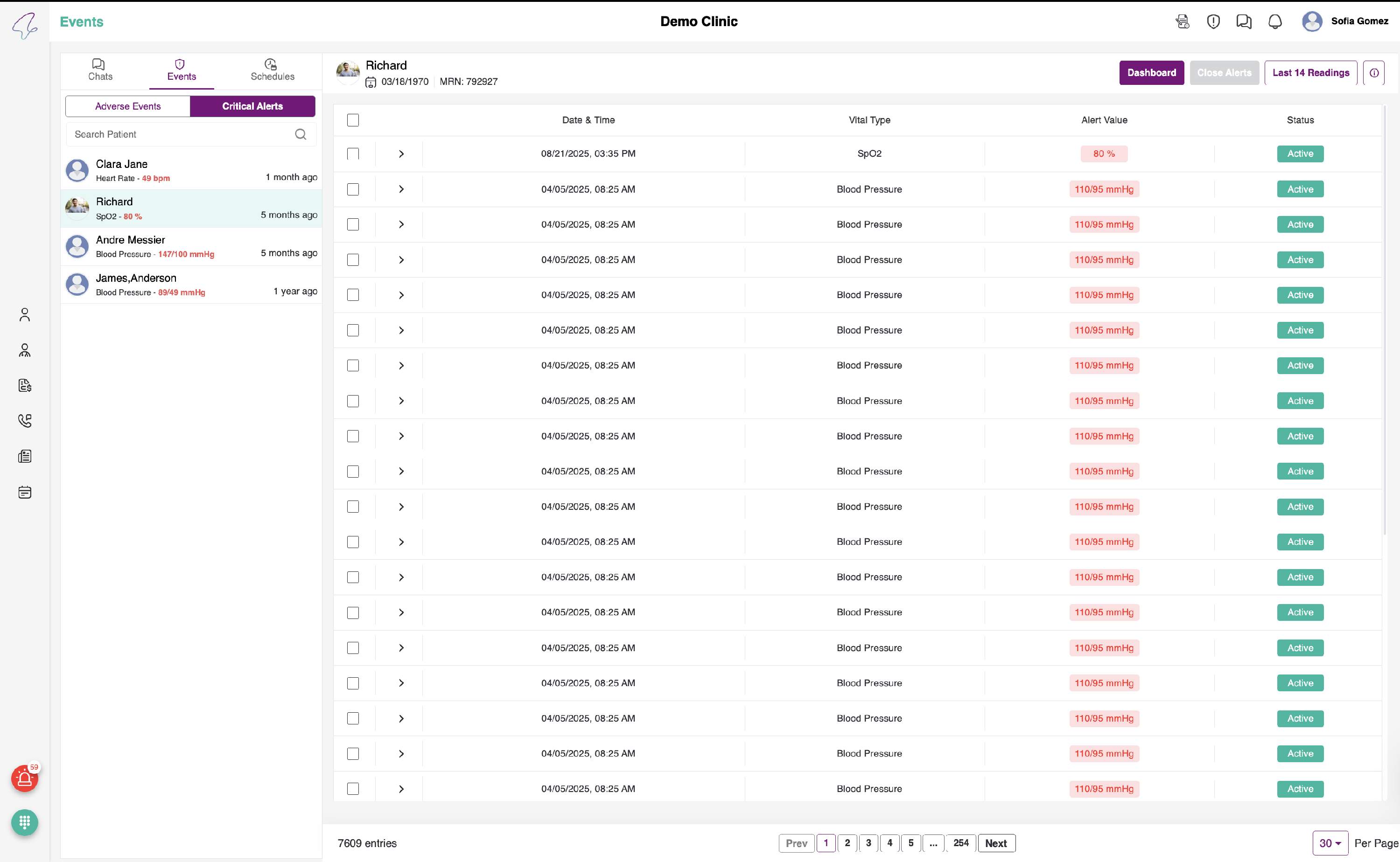Expand the 08/21/2025 SpO2 alert row

[401, 154]
